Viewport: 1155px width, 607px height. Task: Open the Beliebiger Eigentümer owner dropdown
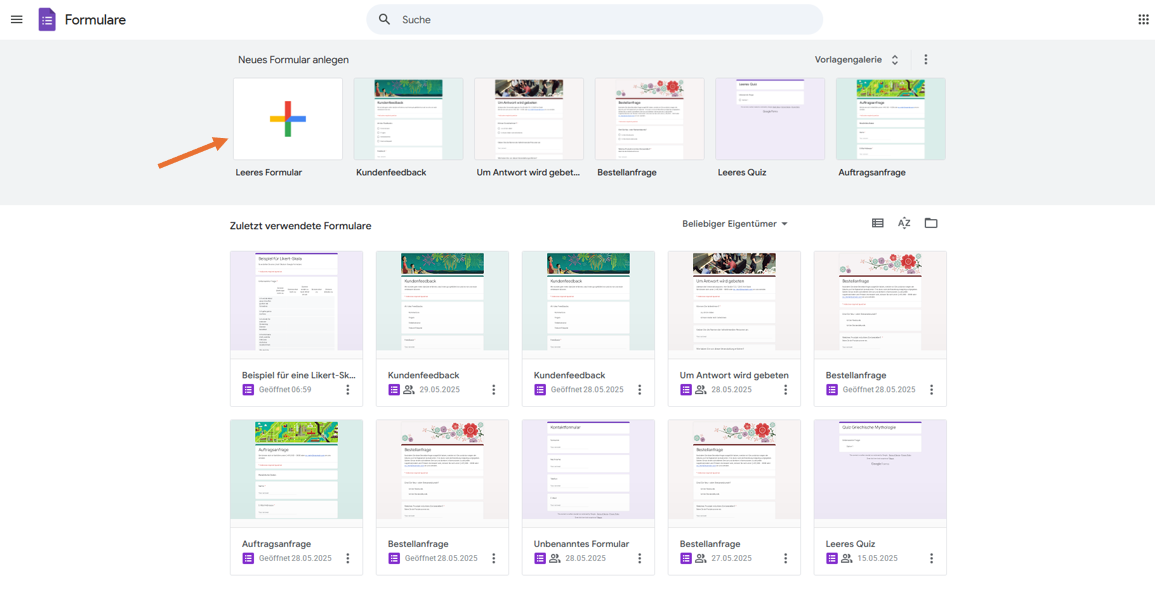(x=734, y=224)
